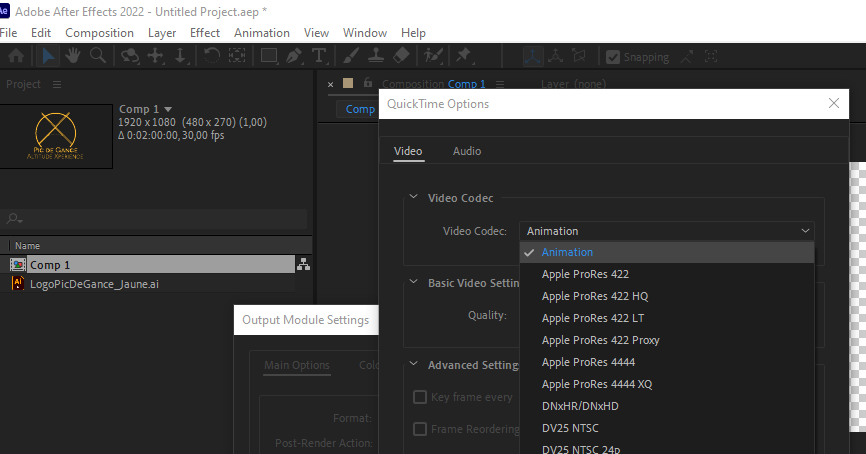Enable the Frame Reordering checkbox
Screen dimensions: 866x454
click(420, 429)
